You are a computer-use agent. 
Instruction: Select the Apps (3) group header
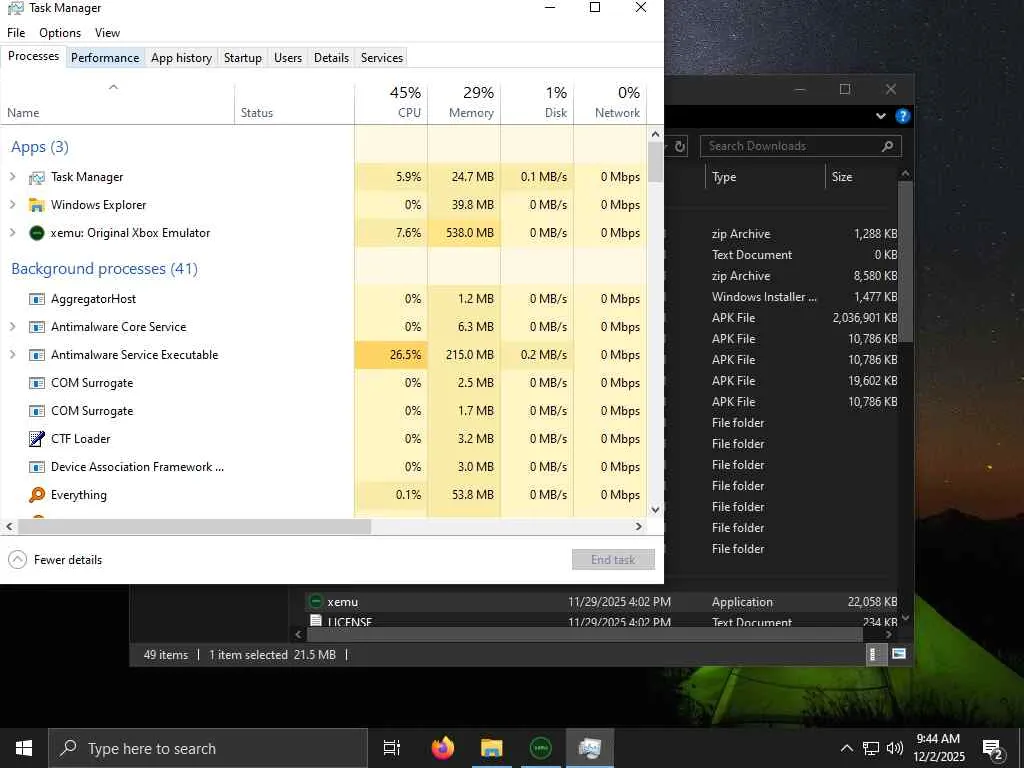[x=40, y=147]
